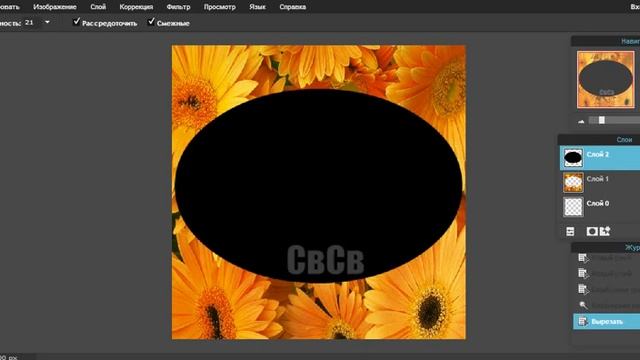Create a new layer with the plus icon
This screenshot has height=360, width=640.
click(604, 231)
